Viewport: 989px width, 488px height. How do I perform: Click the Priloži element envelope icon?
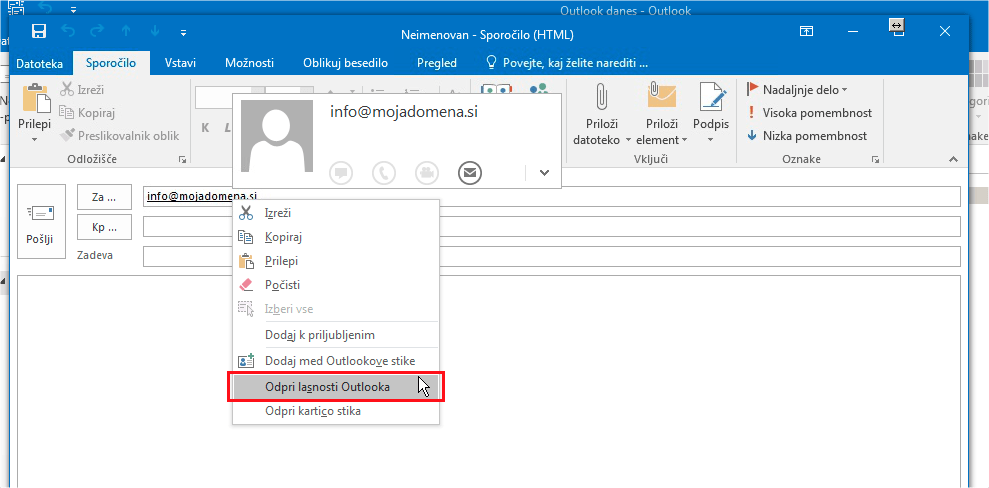coord(662,97)
